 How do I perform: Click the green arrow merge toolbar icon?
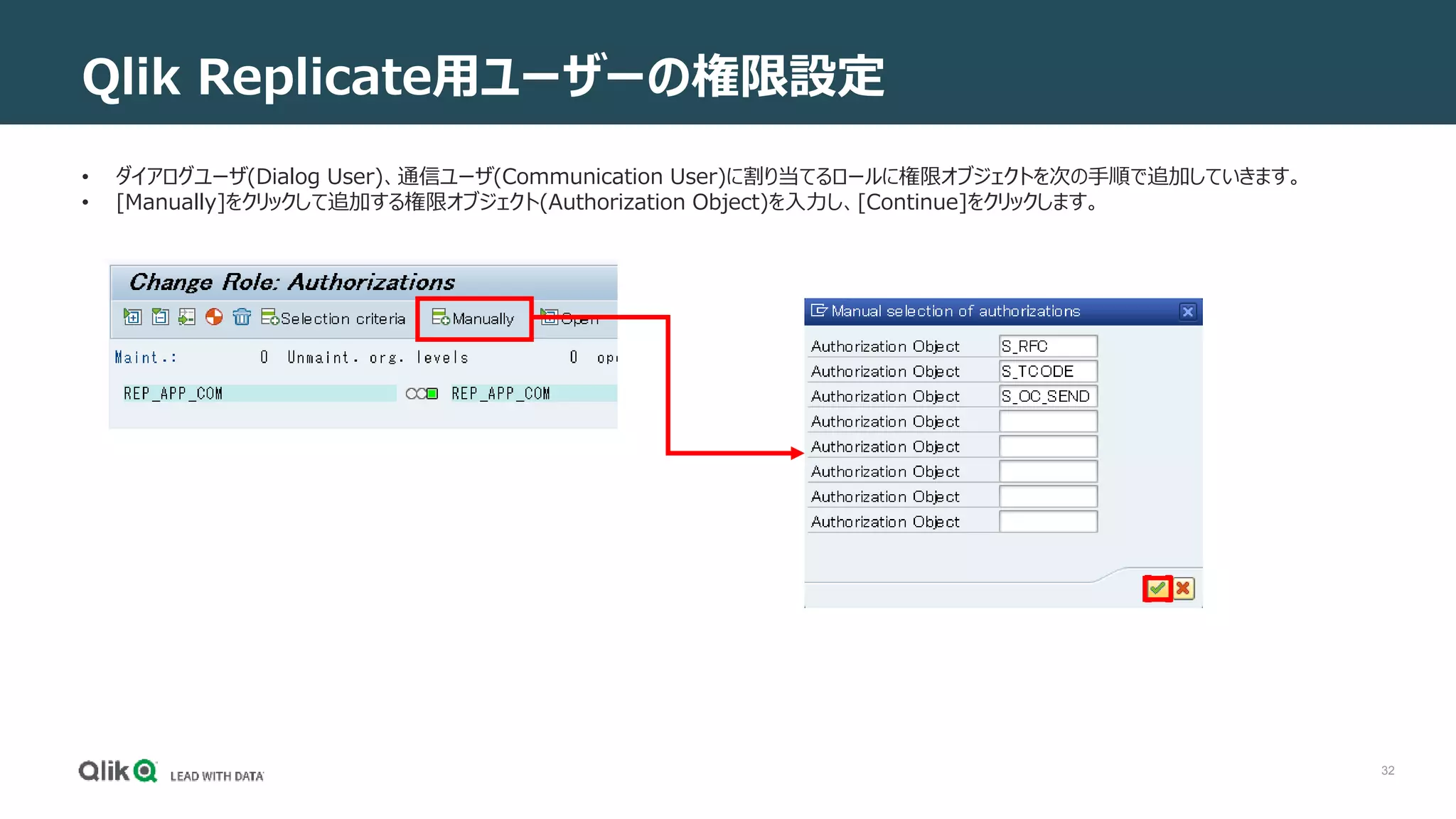pos(187,317)
